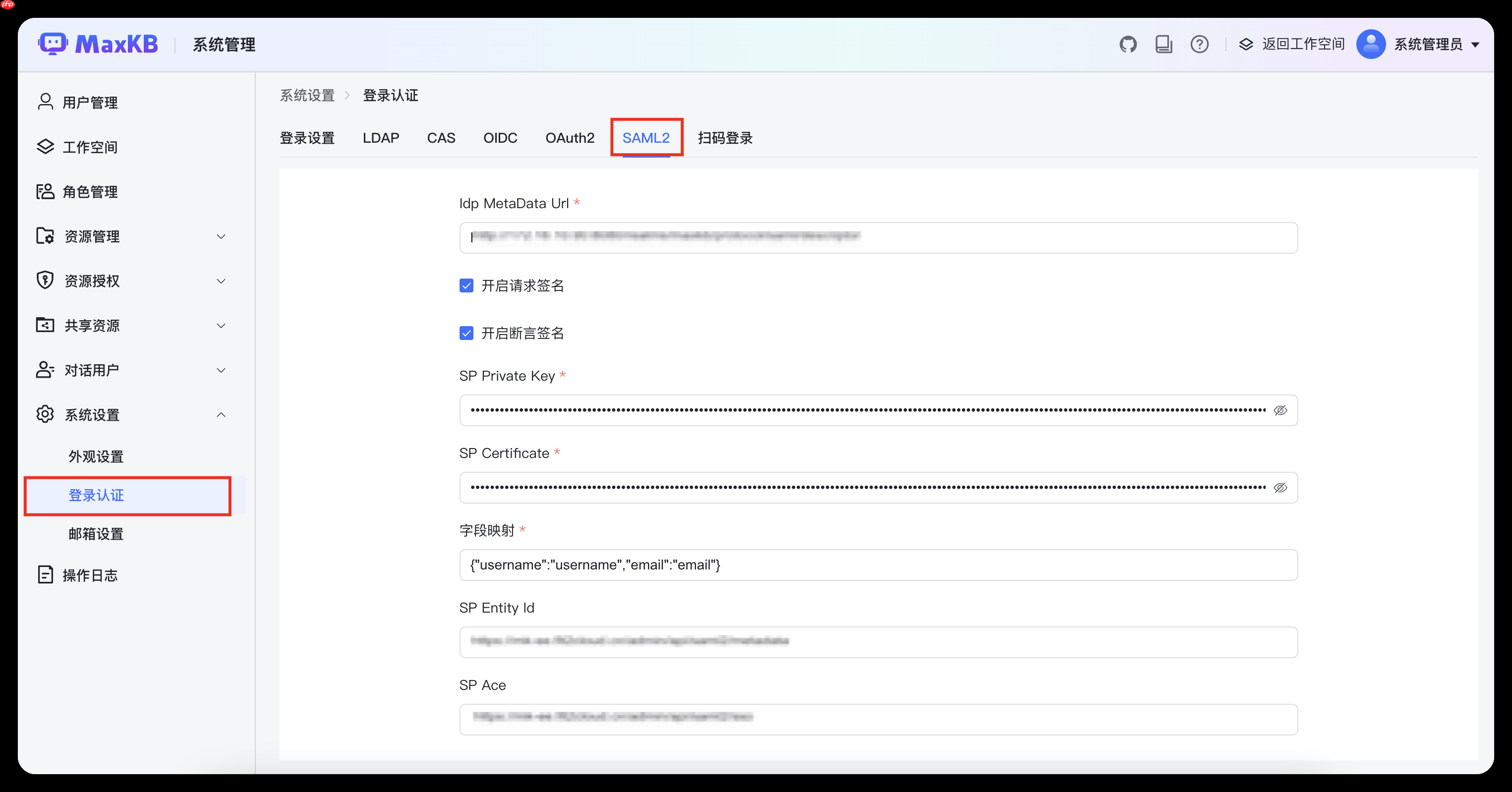The width and height of the screenshot is (1512, 792).
Task: Open the GitHub repository icon
Action: (x=1128, y=44)
